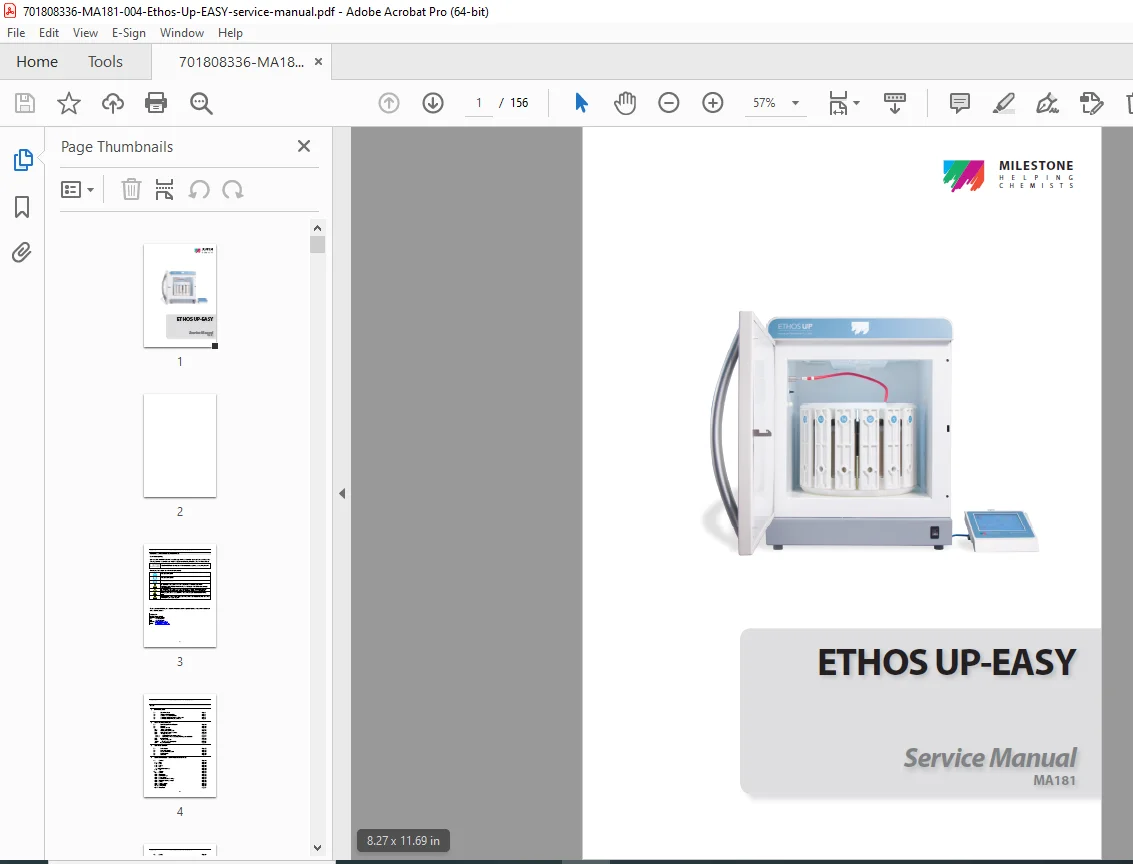Select the Highlight text pen
Image resolution: width=1133 pixels, height=864 pixels.
click(1004, 103)
